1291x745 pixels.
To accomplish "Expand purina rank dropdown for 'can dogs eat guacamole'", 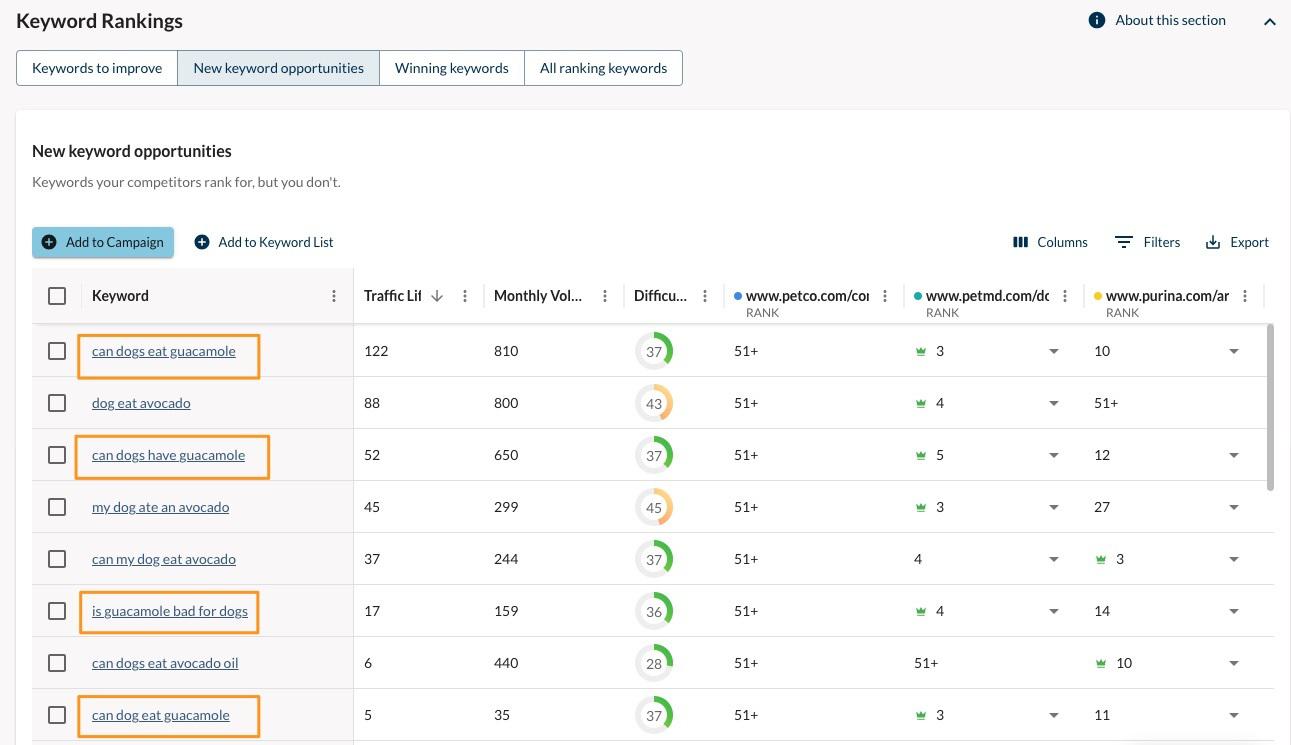I will pos(1234,351).
